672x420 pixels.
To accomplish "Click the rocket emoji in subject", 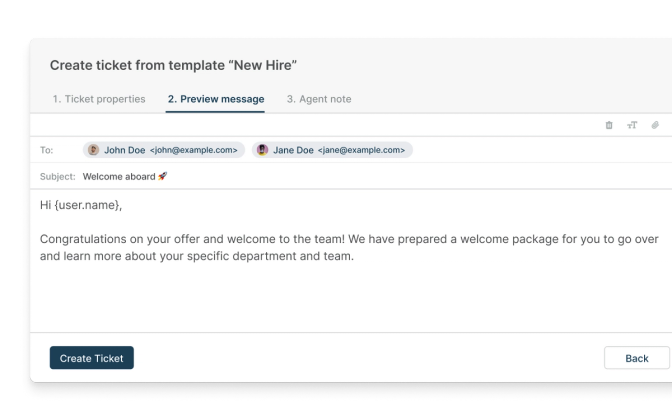I will click(x=162, y=176).
